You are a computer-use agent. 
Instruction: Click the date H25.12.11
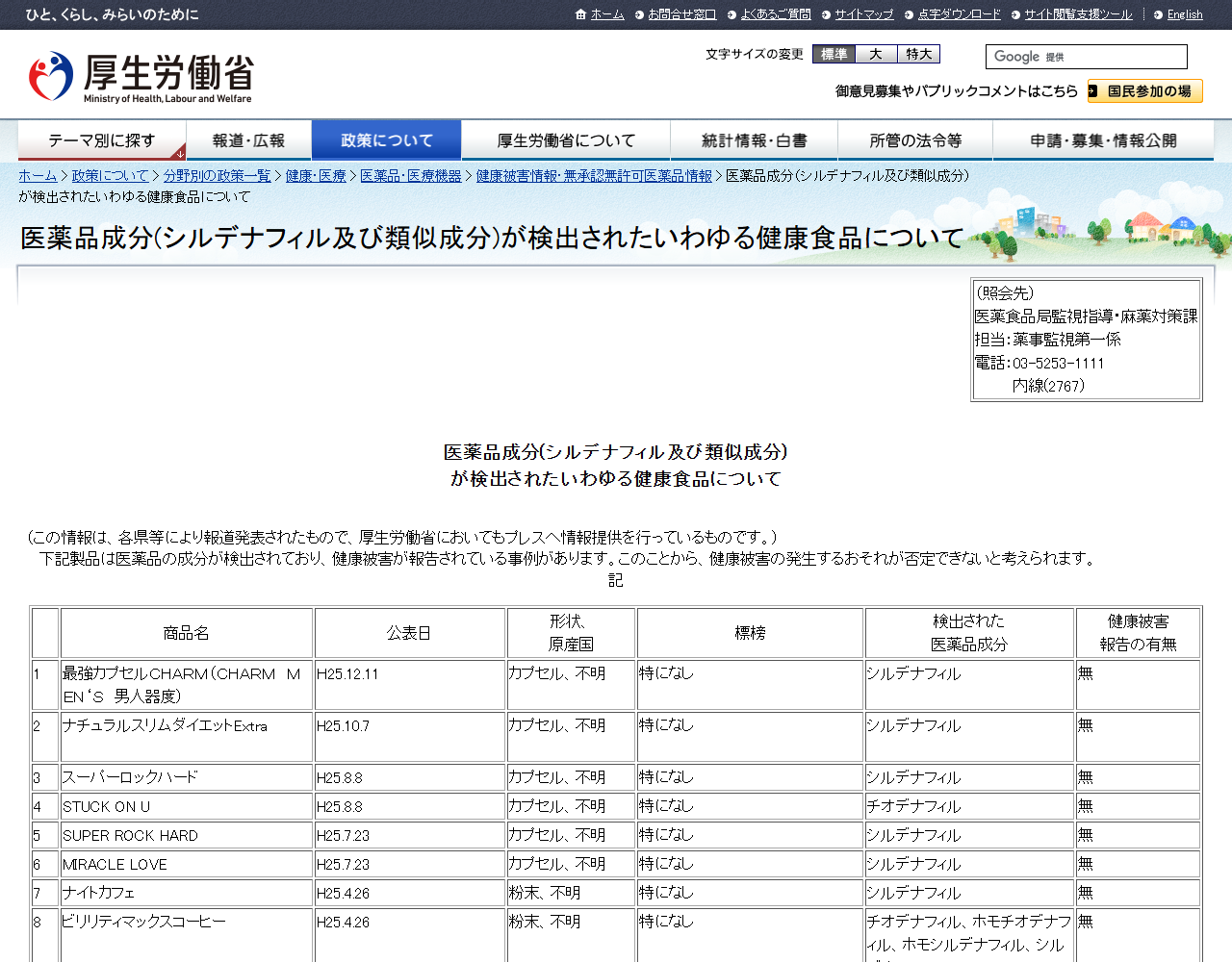click(347, 674)
